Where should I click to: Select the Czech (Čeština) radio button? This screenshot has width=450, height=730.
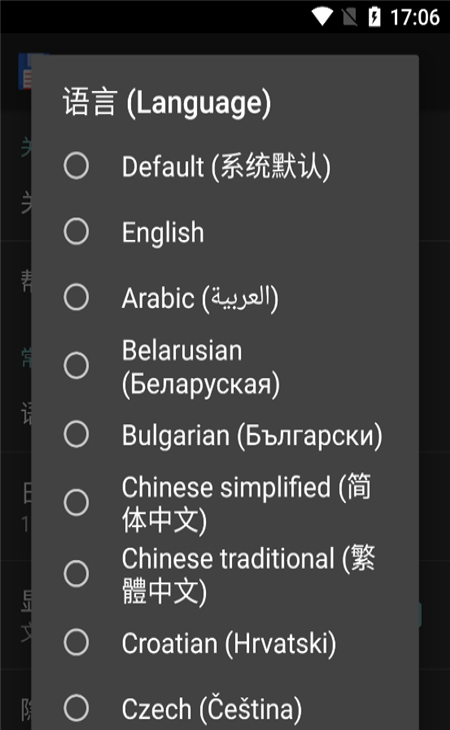(76, 708)
